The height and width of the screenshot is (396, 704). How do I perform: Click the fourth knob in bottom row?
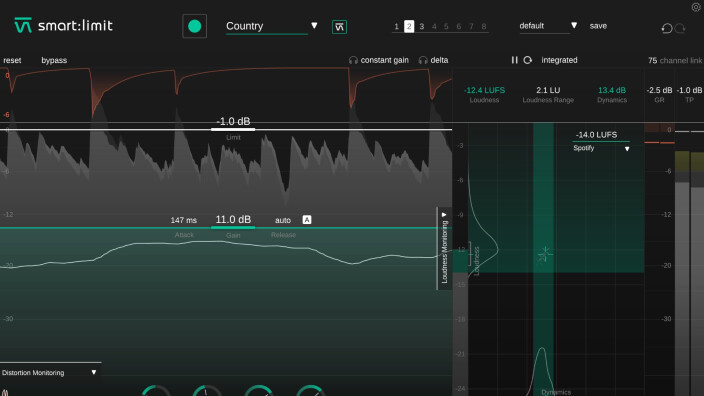tap(311, 391)
